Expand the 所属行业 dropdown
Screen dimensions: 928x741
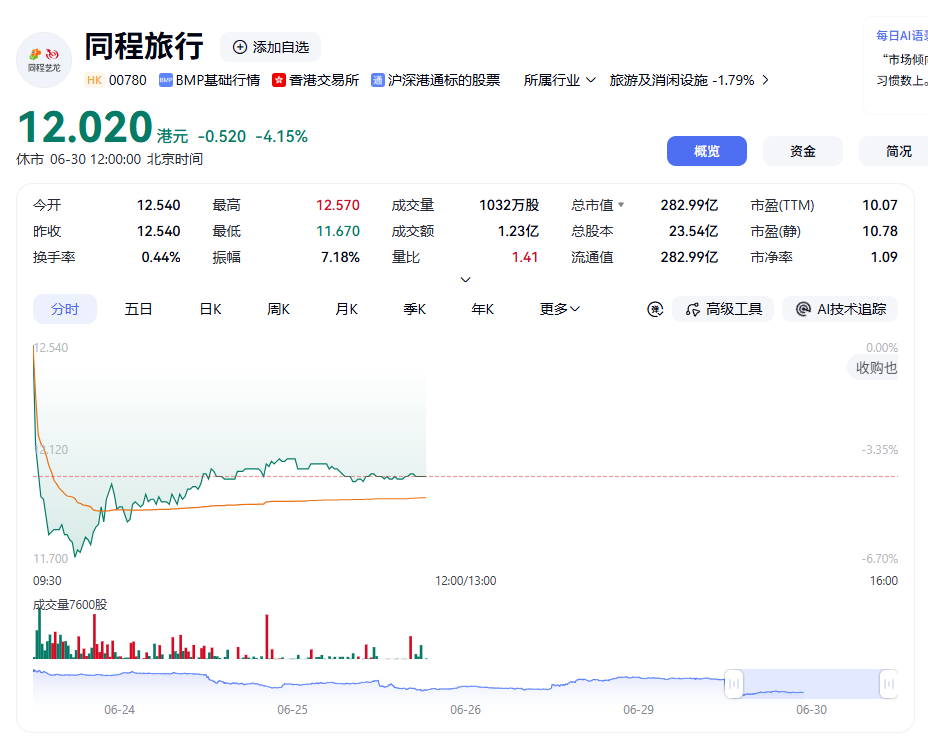click(x=559, y=80)
